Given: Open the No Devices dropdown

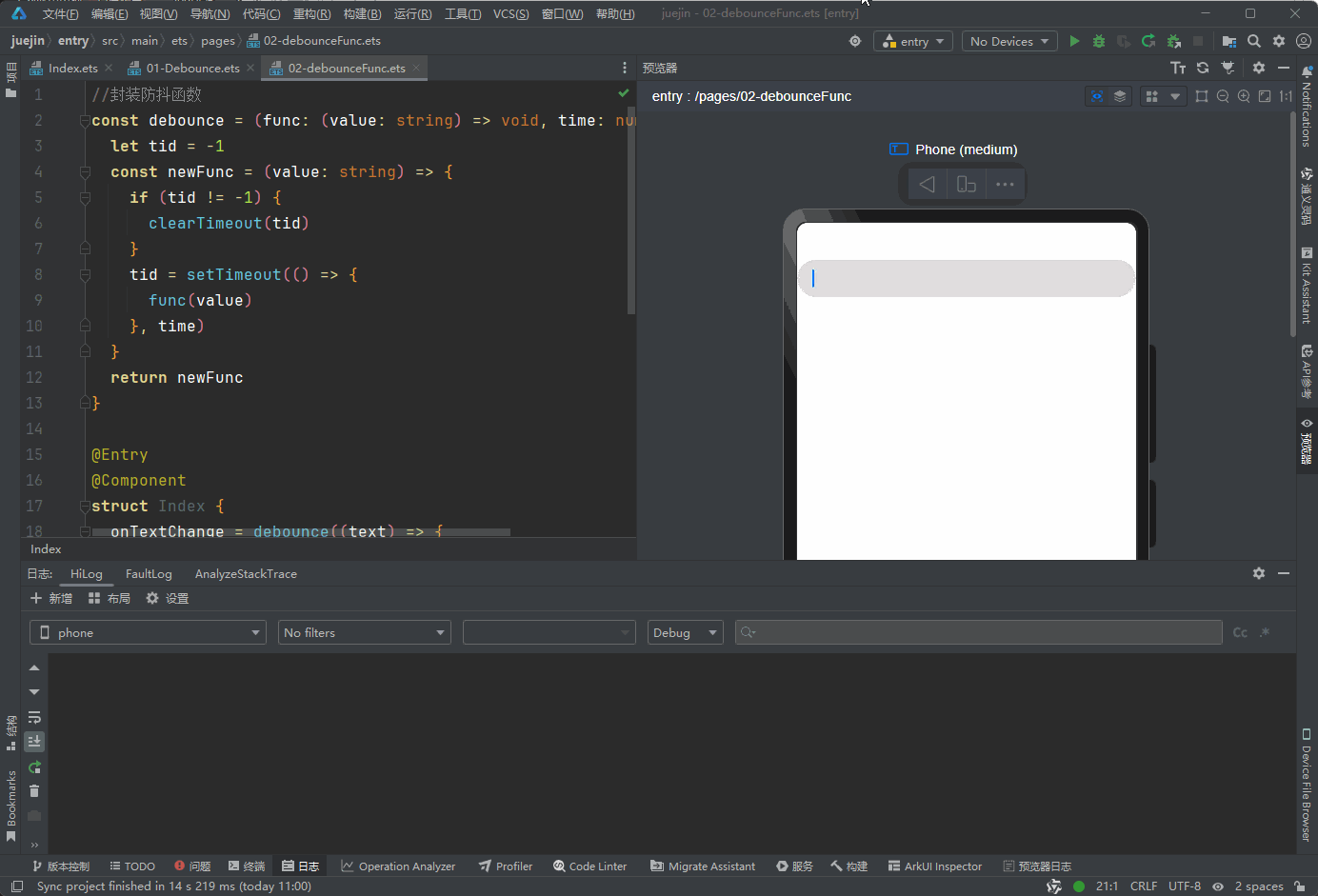Looking at the screenshot, I should point(1009,41).
